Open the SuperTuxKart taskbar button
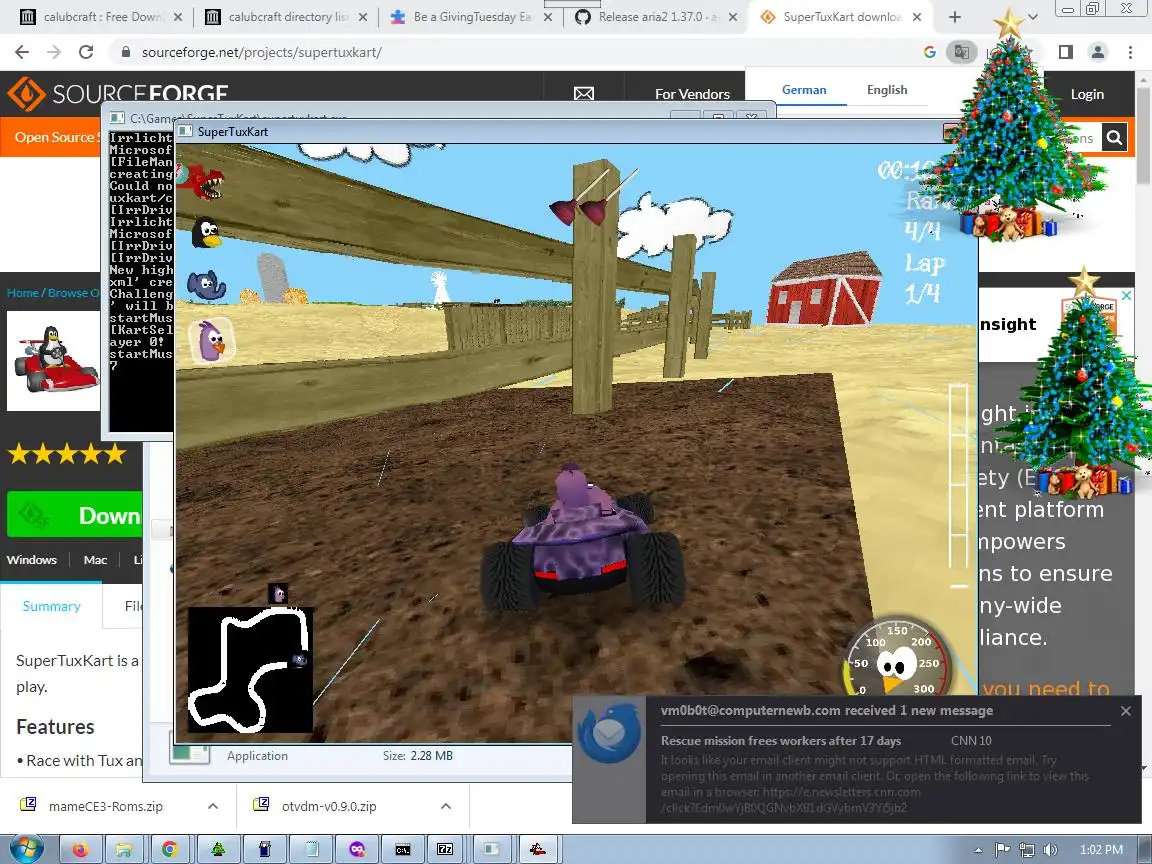The width and height of the screenshot is (1152, 864). (538, 849)
